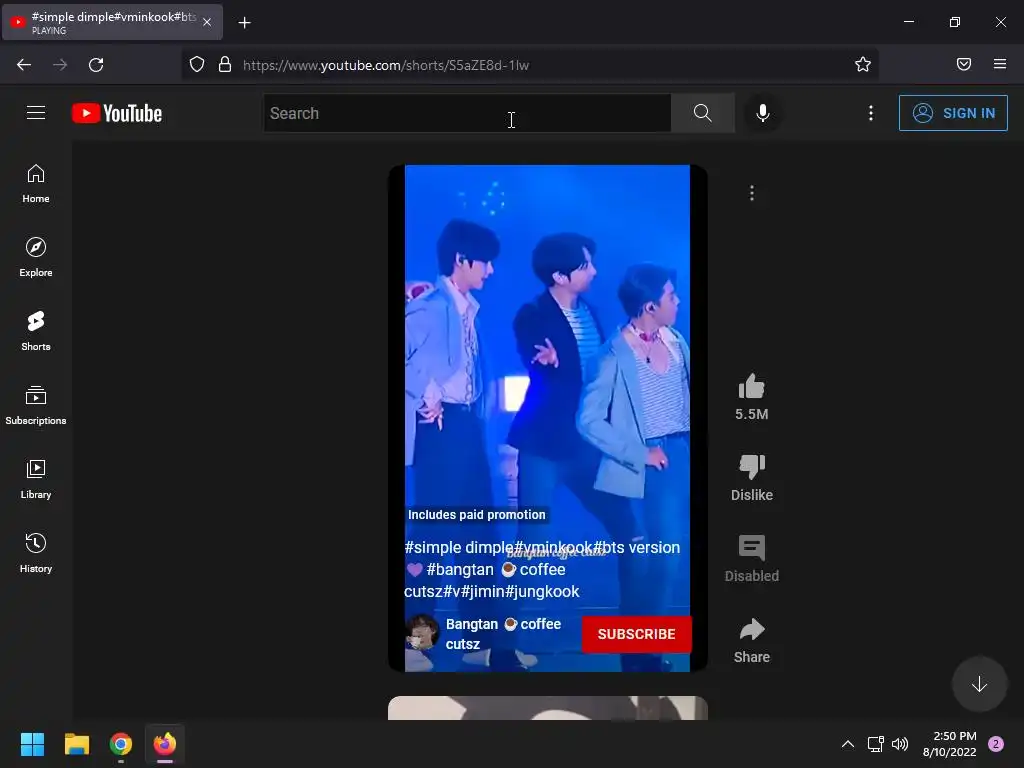Viewport: 1024px width, 768px height.
Task: Open Chrome from taskbar
Action: pos(121,744)
